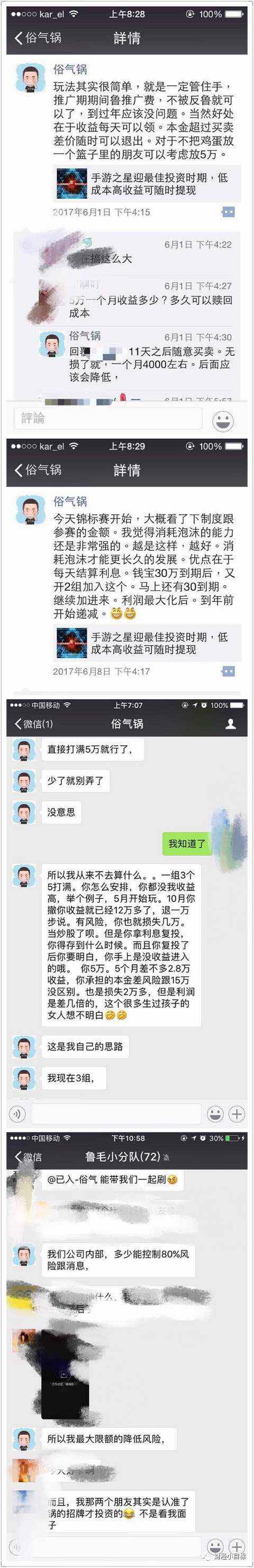This screenshot has height=1568, width=254.
Task: Open link card above 2017年6月1日 timestamp
Action: pyautogui.click(x=147, y=184)
